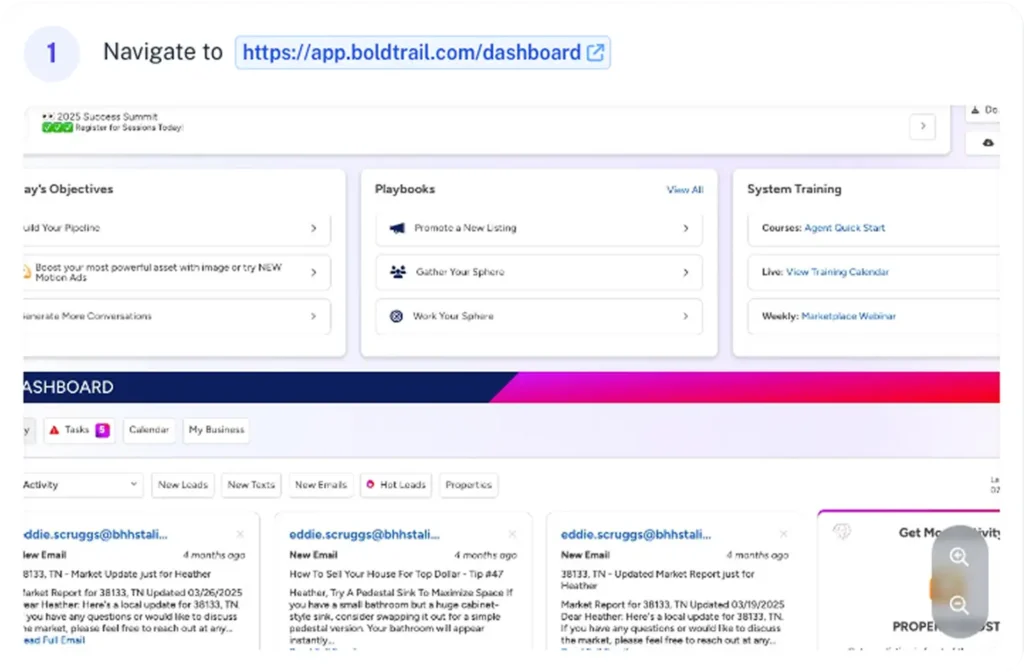Click the View All link in Playbooks
The width and height of the screenshot is (1024, 672).
click(684, 190)
